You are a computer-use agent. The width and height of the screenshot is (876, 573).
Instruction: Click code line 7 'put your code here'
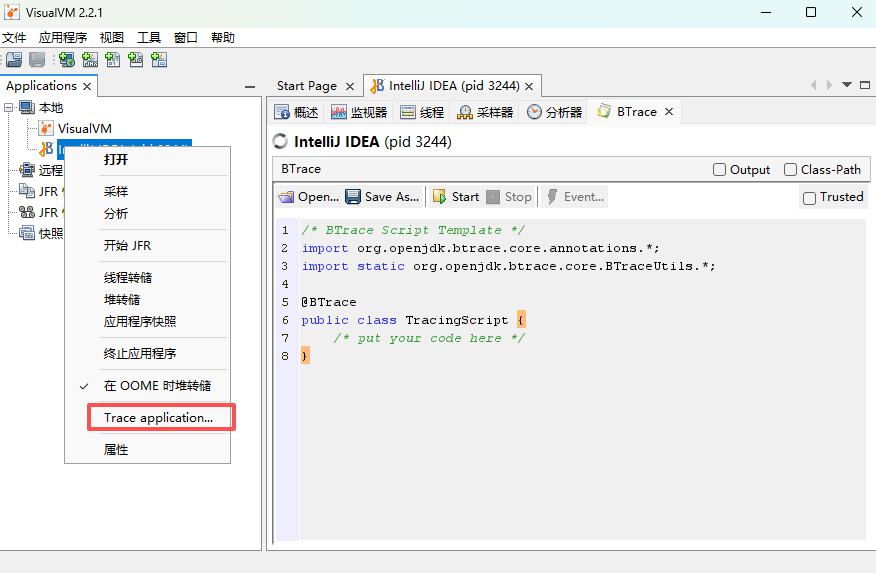point(429,338)
